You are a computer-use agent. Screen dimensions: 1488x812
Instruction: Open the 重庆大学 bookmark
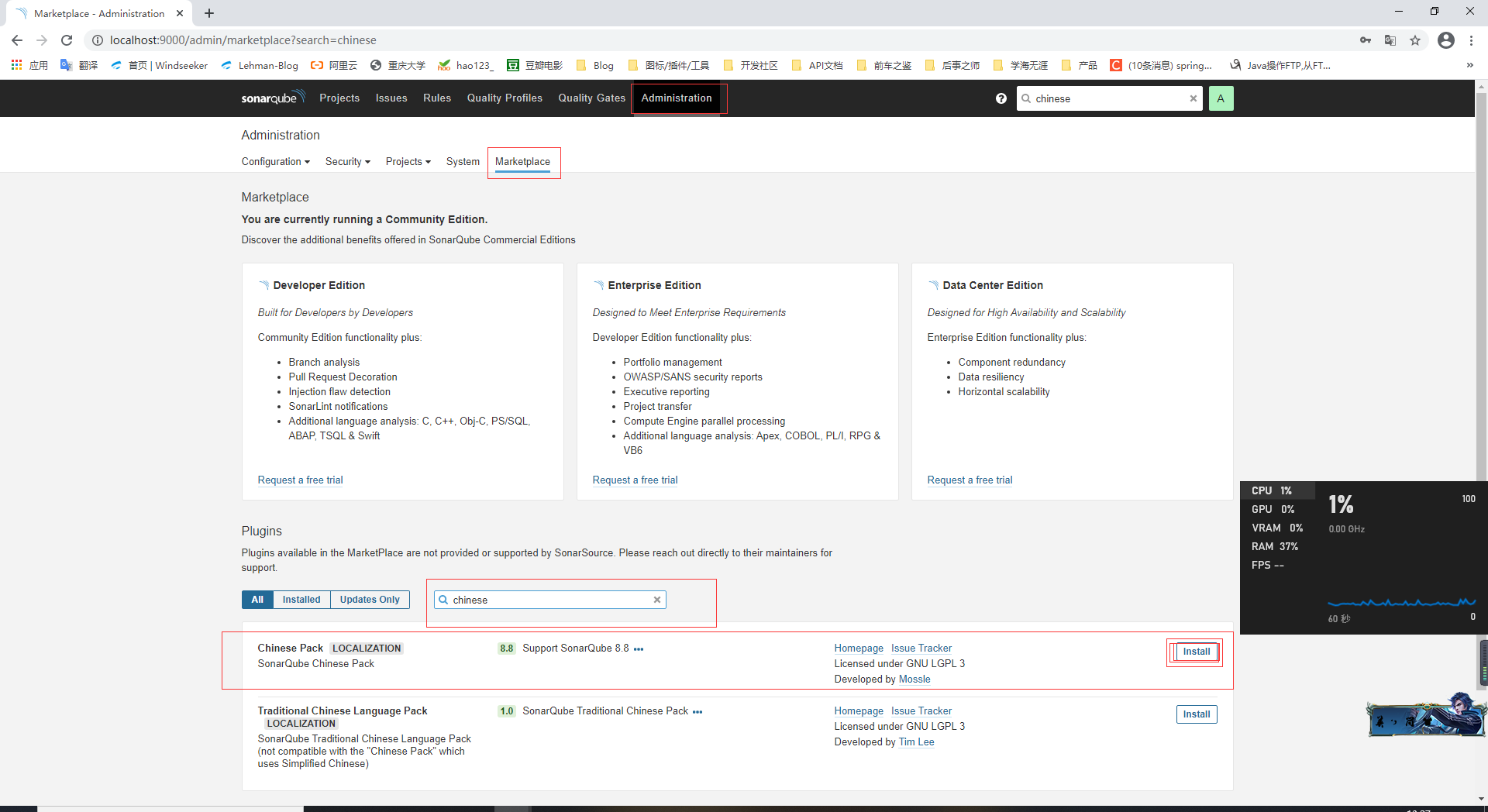398,66
